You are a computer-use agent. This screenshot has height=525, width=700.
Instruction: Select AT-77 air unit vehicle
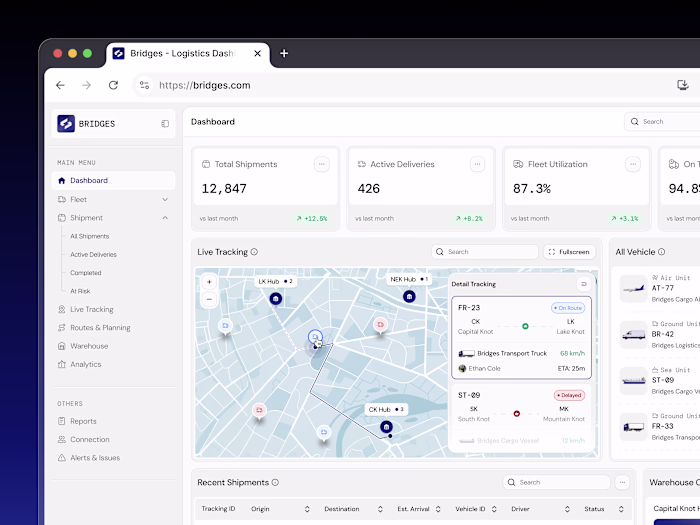[x=660, y=288]
